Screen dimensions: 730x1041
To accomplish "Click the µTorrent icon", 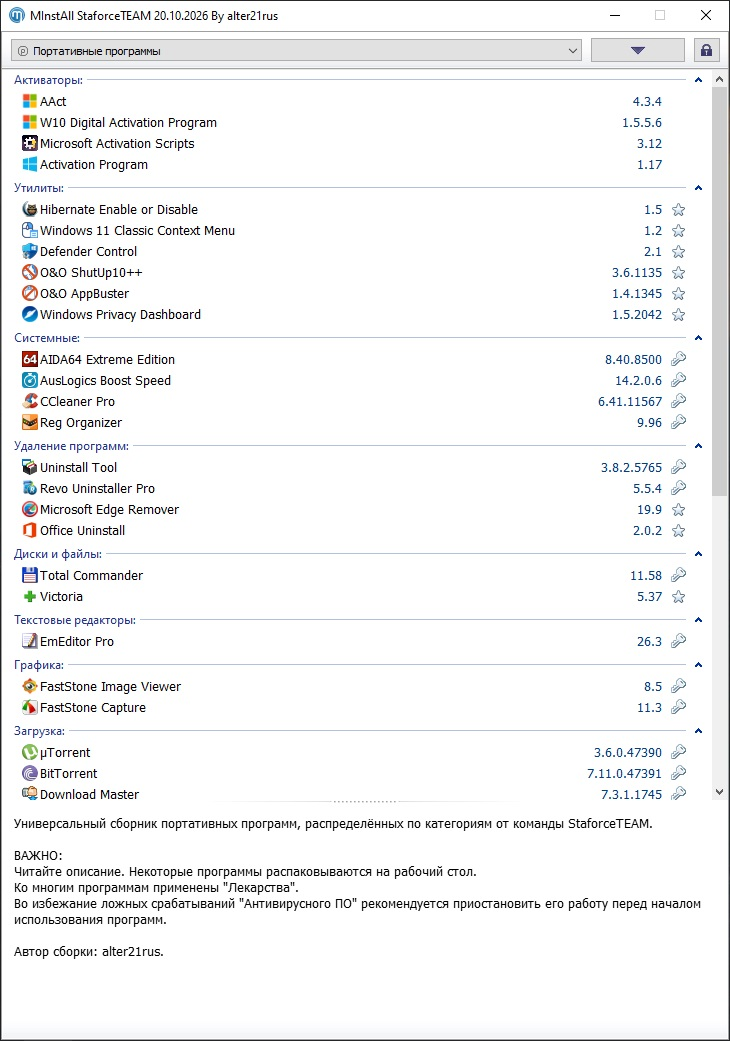I will (x=29, y=752).
